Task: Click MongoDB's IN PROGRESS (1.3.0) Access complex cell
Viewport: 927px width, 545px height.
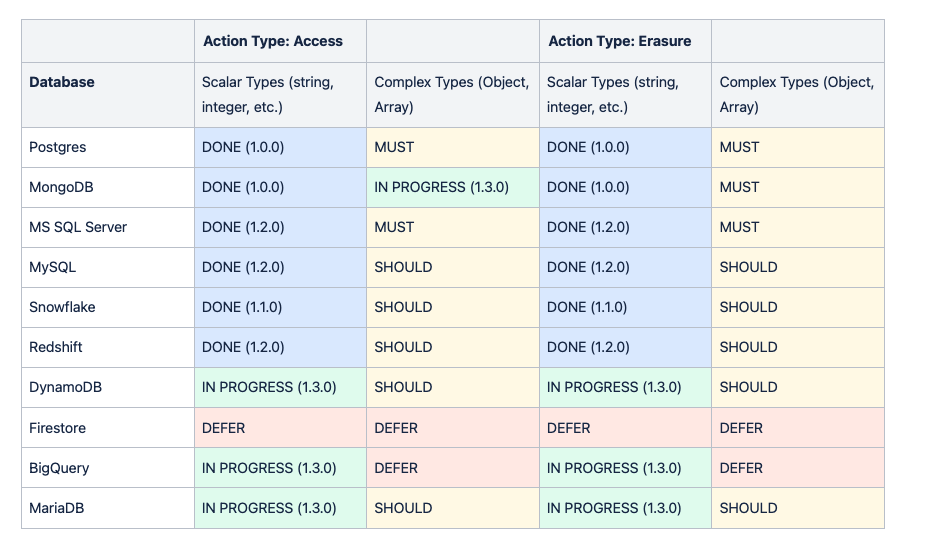Action: click(453, 187)
